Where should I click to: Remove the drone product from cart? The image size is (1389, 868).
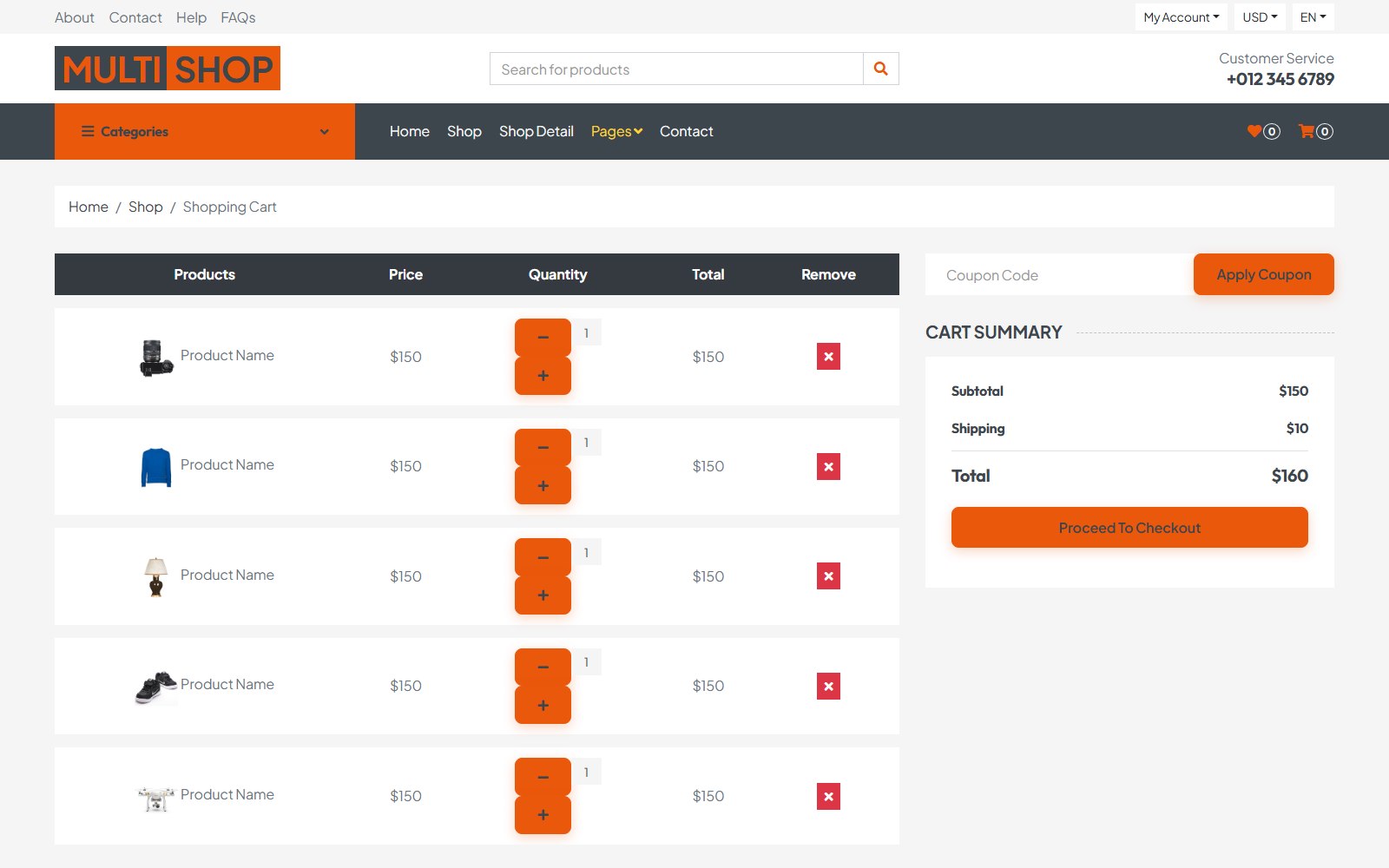(x=828, y=796)
